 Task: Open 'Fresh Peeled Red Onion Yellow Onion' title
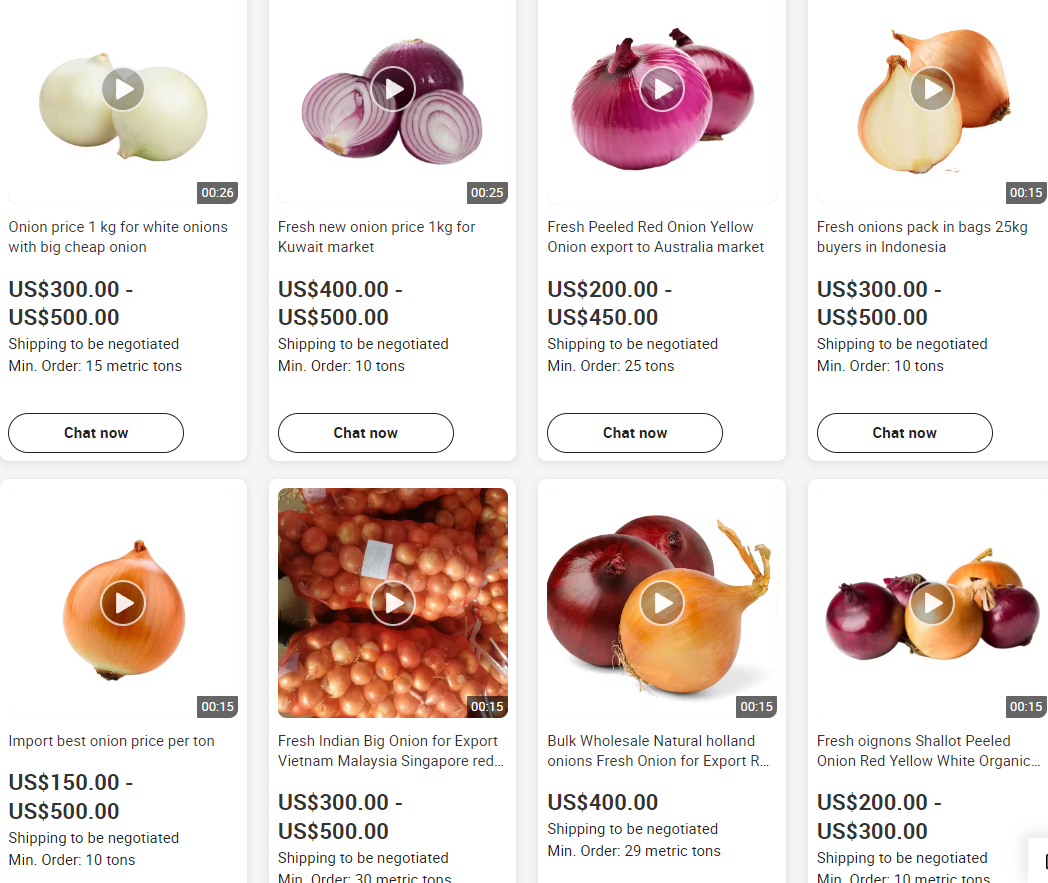655,237
